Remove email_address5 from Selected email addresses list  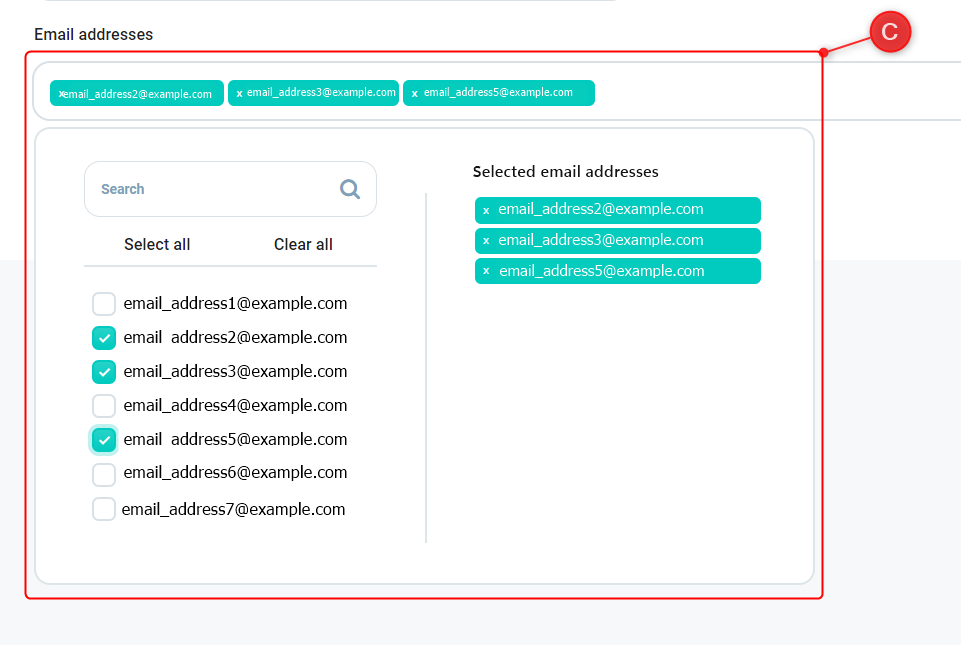486,272
